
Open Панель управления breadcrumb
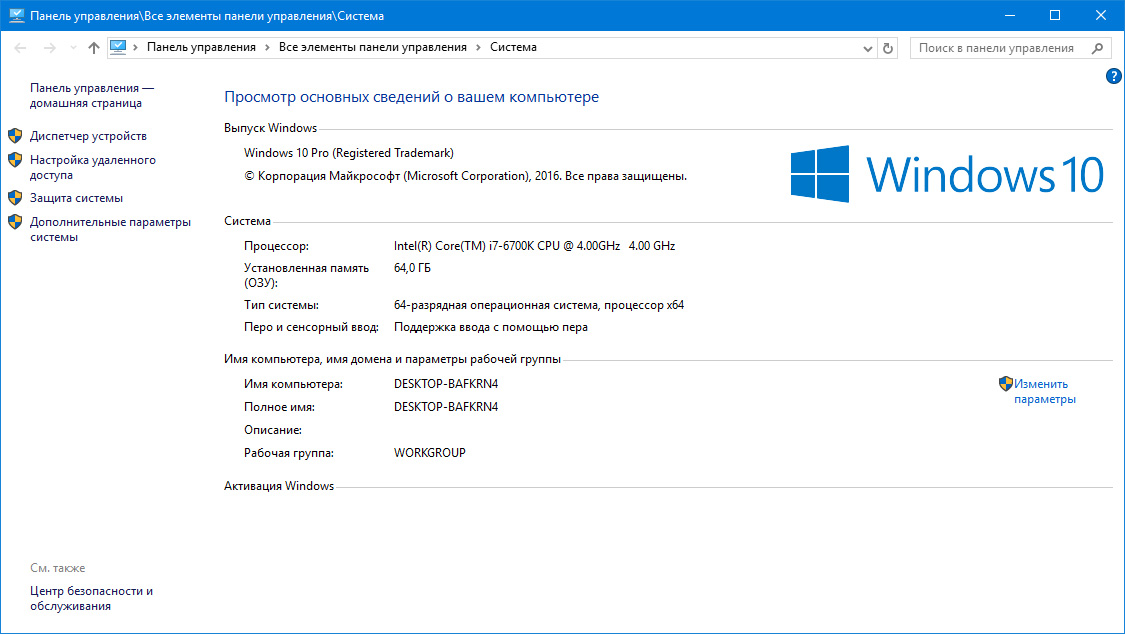tap(201, 47)
